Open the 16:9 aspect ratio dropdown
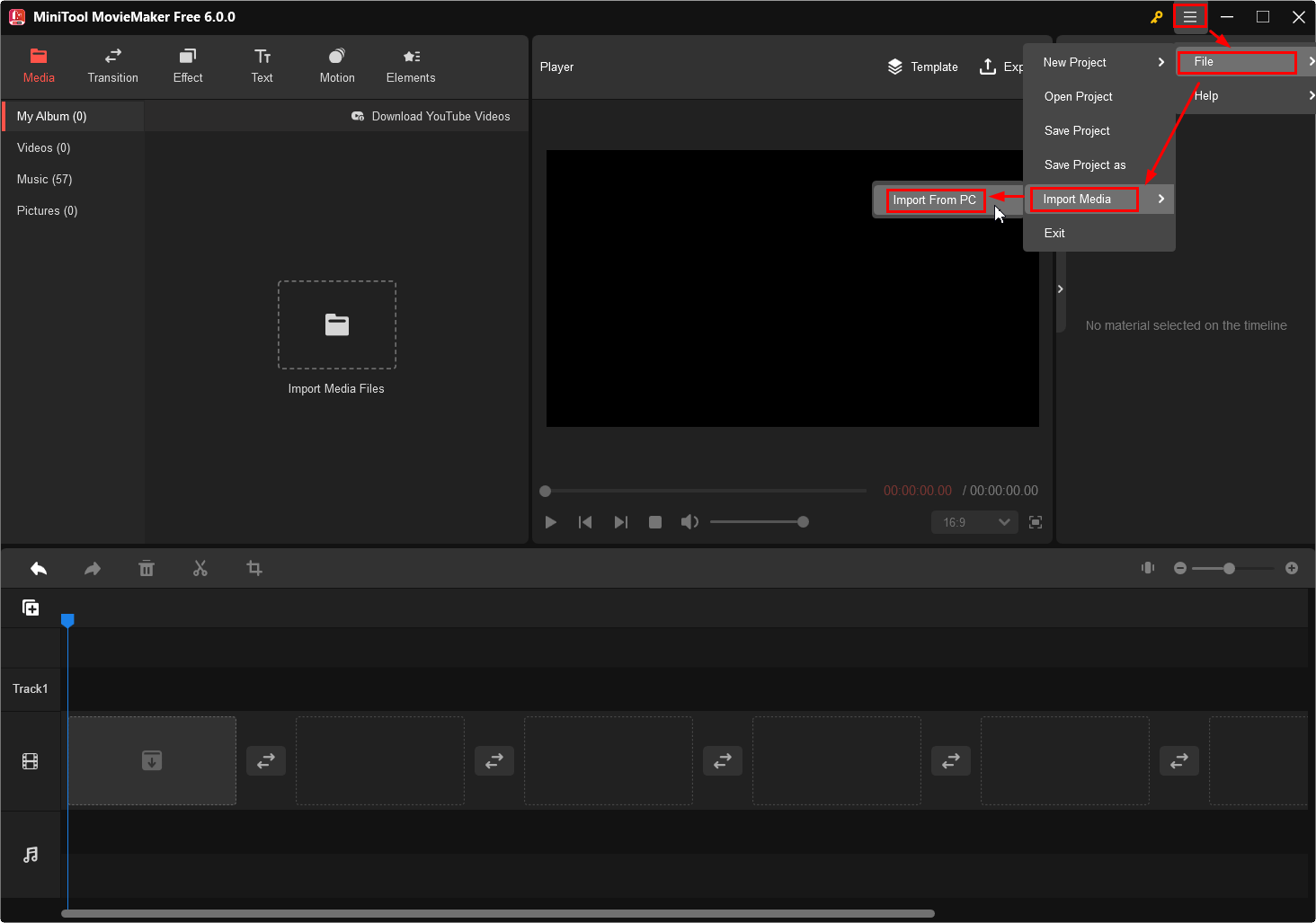 (974, 521)
